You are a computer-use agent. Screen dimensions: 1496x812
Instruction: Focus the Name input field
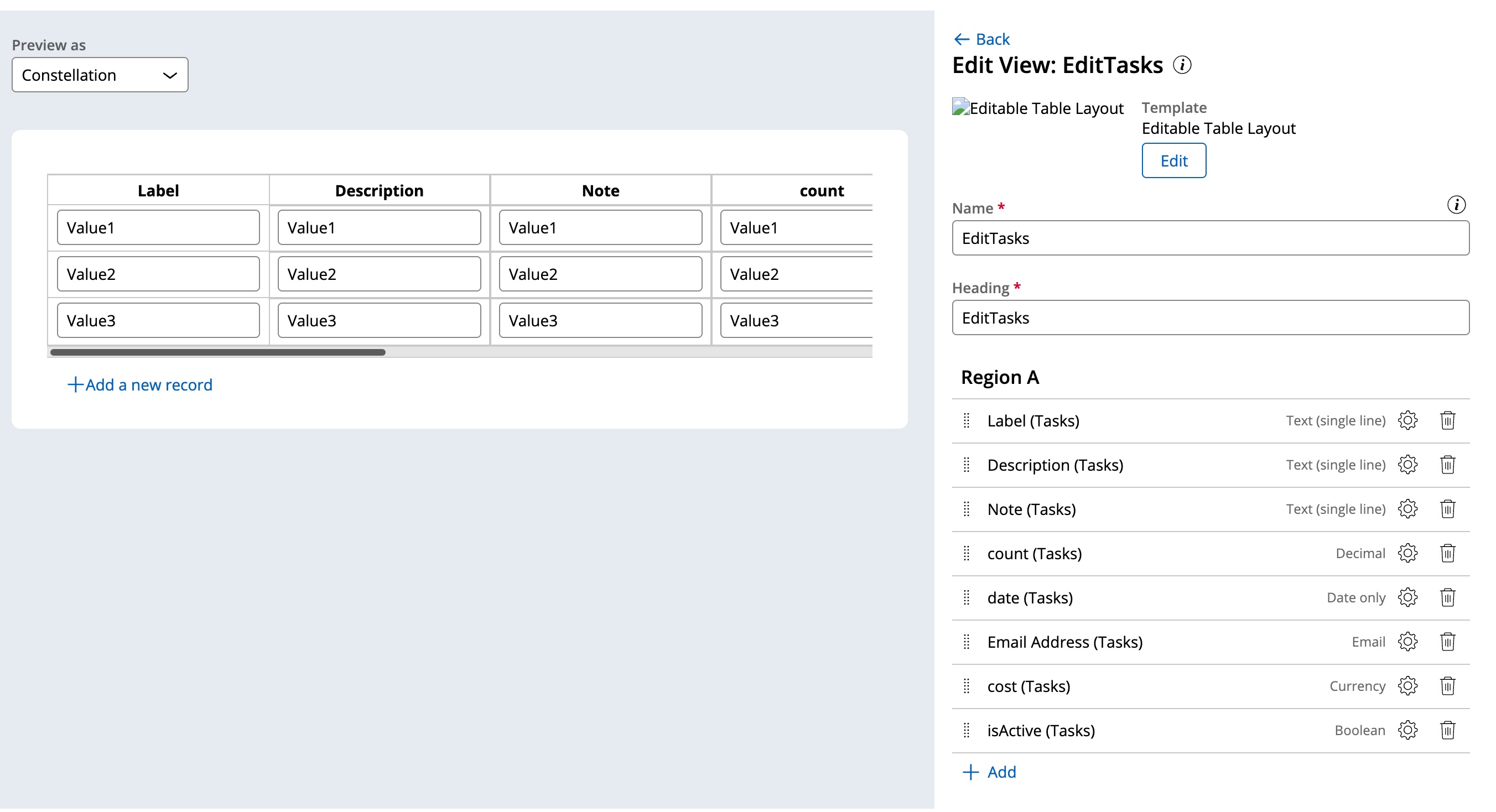(x=1211, y=238)
